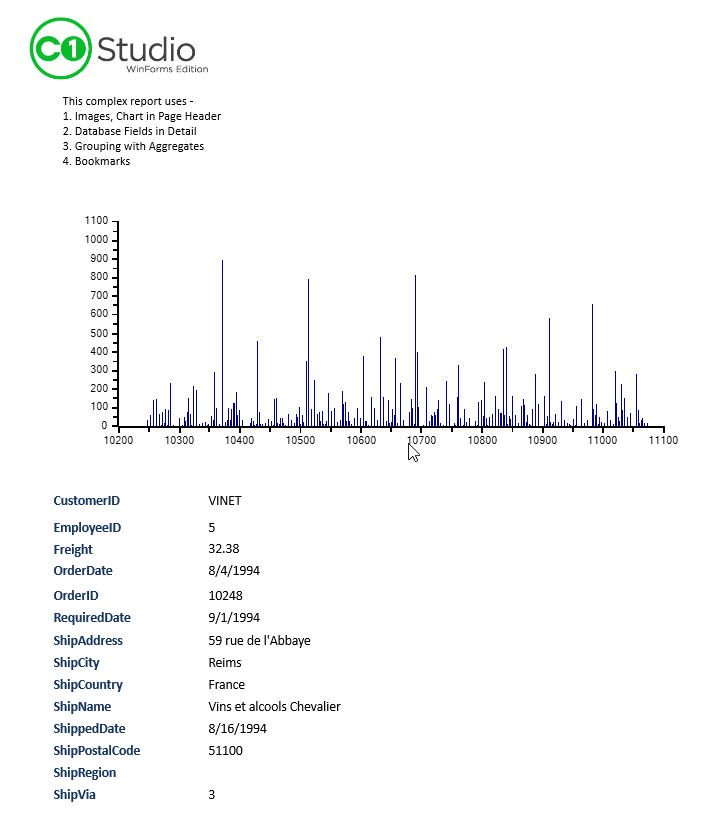Screen dimensions: 706x826
Task: Select the '4. Bookmarks' line
Action: click(96, 161)
